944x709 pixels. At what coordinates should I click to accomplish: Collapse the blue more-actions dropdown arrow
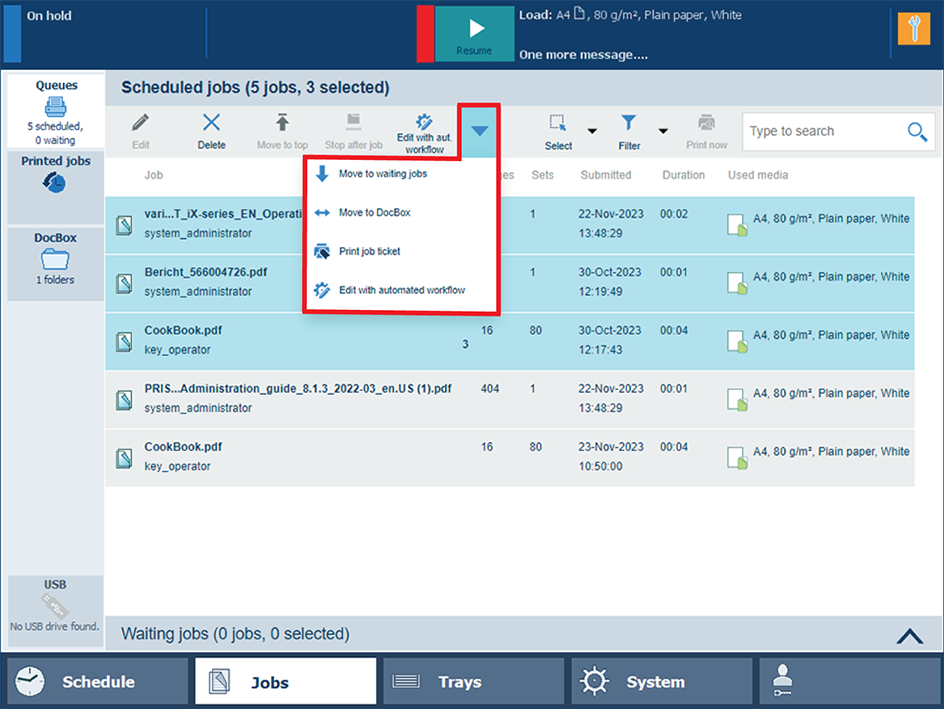(480, 131)
